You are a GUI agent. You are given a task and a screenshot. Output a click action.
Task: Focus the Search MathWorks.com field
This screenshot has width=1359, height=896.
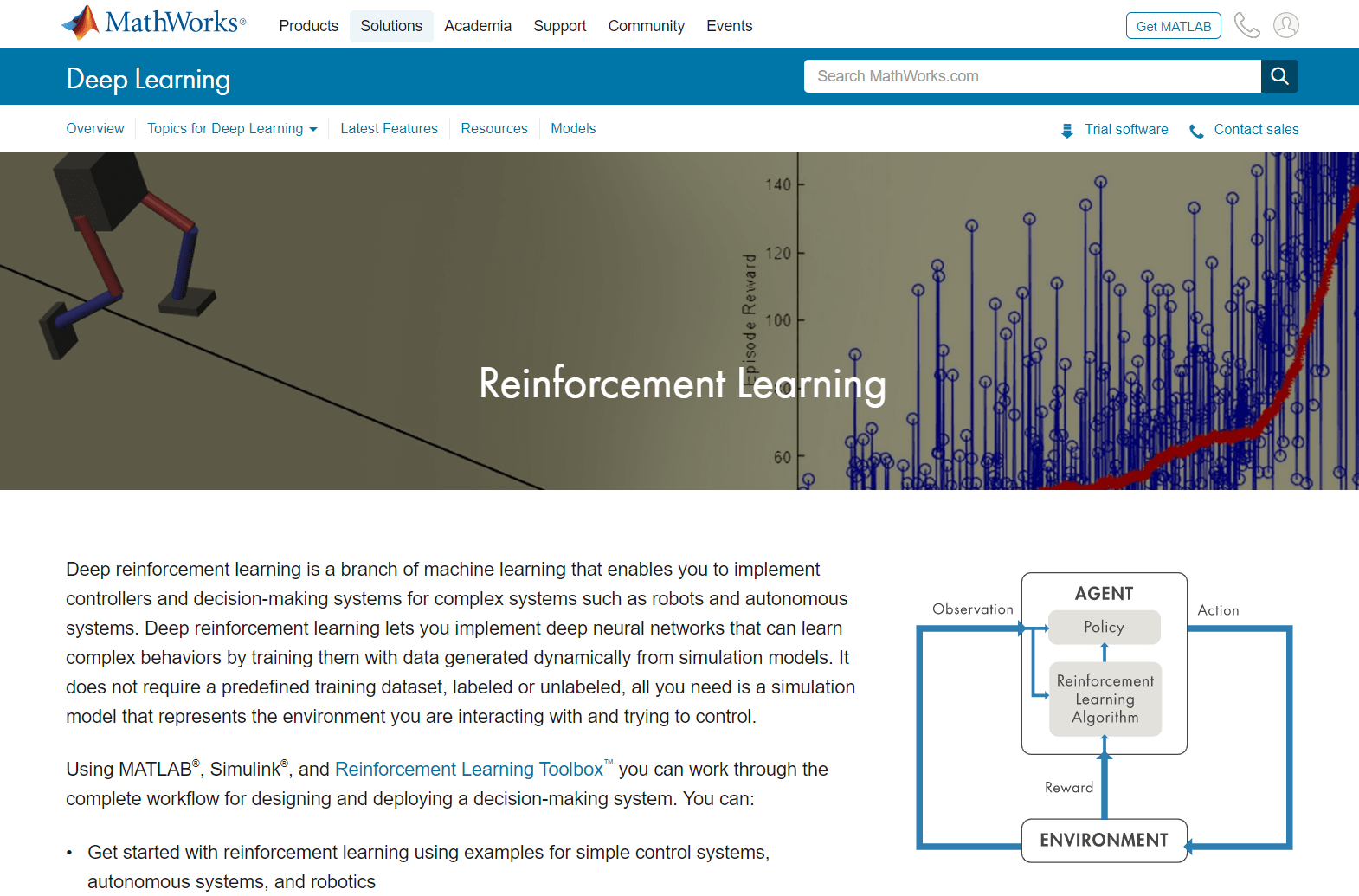pos(1032,76)
